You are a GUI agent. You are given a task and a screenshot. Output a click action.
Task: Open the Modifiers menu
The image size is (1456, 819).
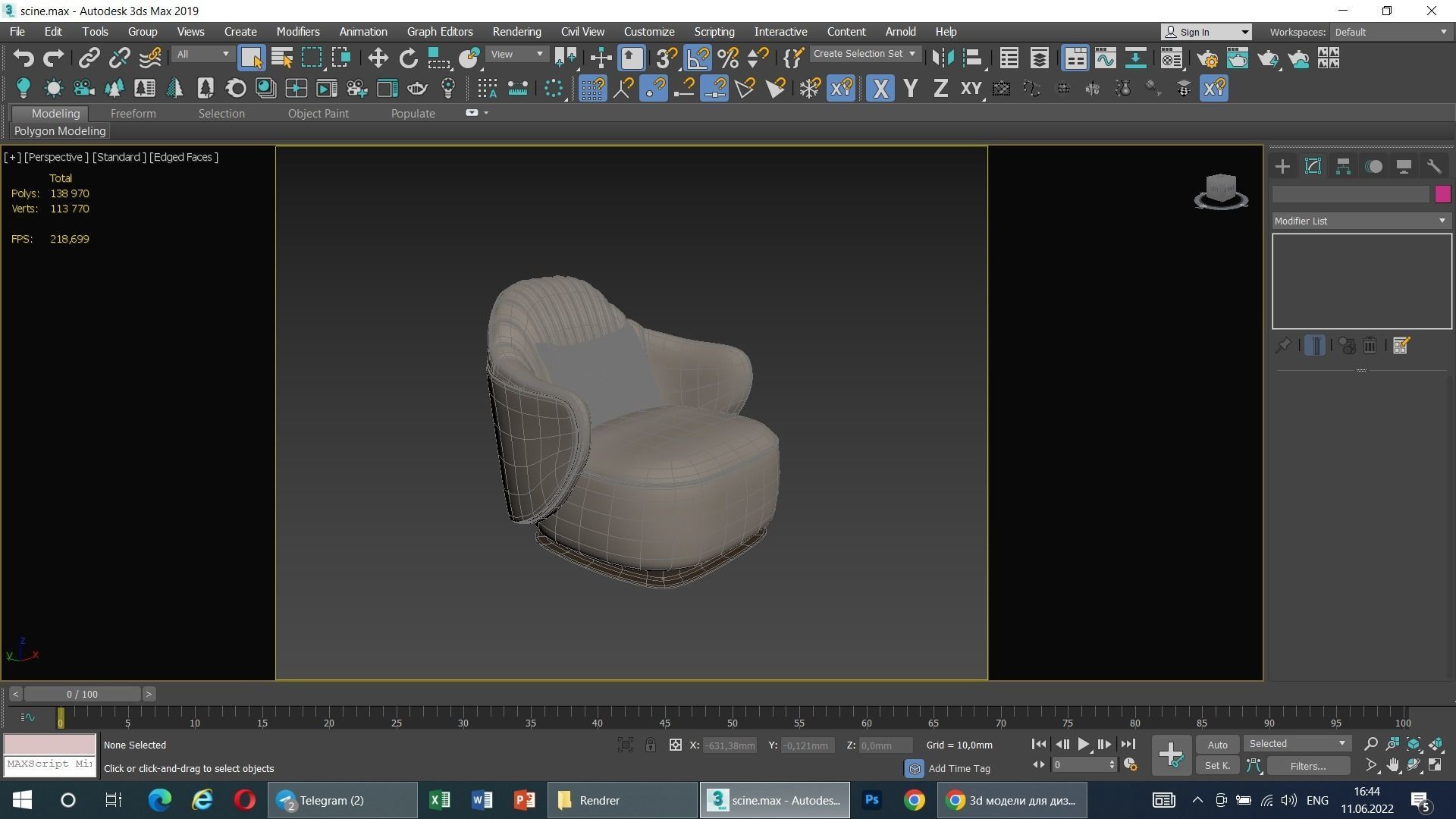(x=297, y=32)
